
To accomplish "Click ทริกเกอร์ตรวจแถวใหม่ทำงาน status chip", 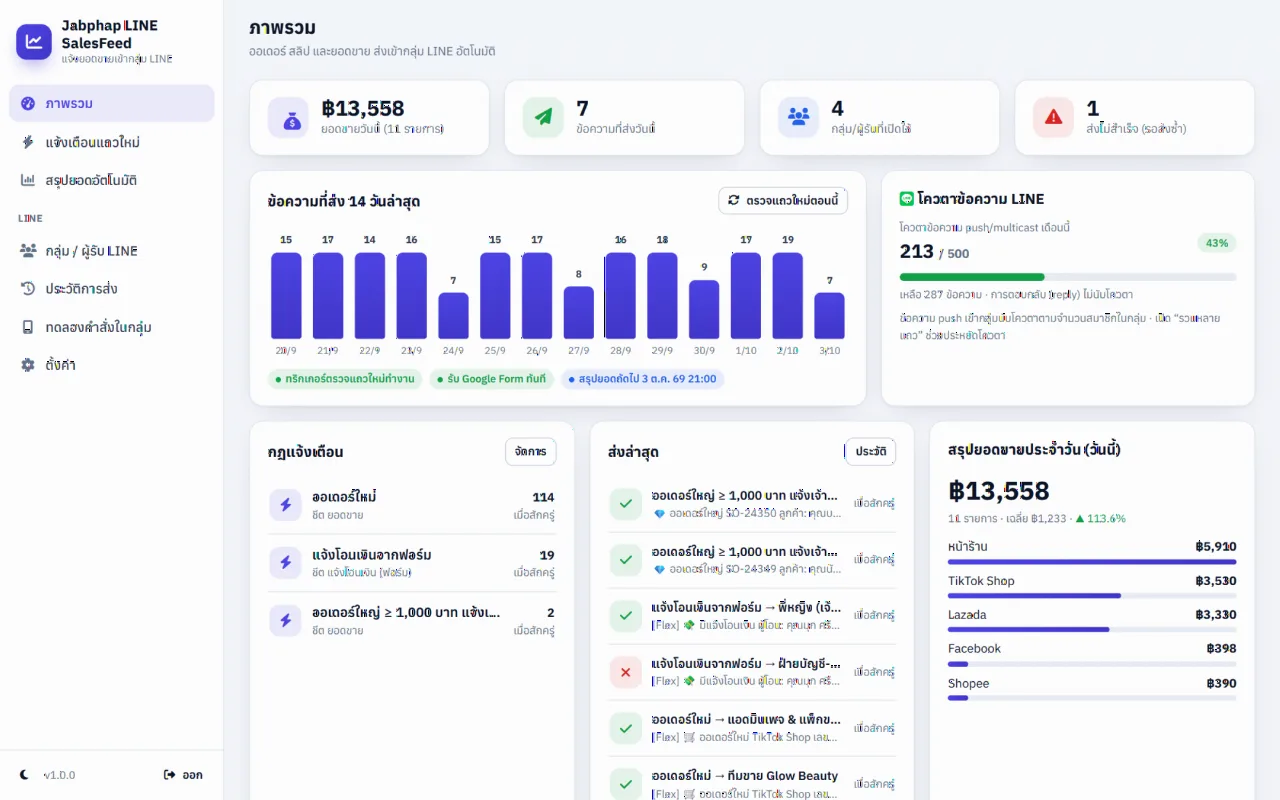I will click(346, 379).
